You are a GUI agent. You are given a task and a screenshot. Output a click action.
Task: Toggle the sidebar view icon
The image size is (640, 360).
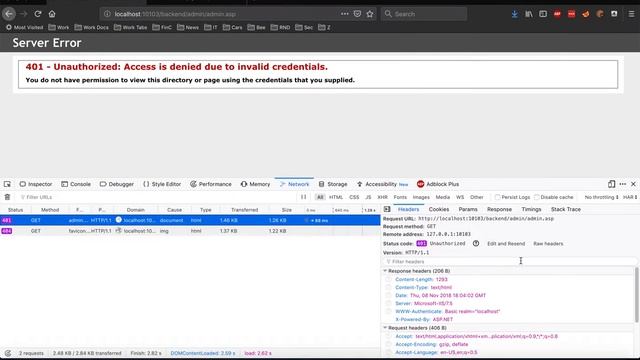pos(543,14)
